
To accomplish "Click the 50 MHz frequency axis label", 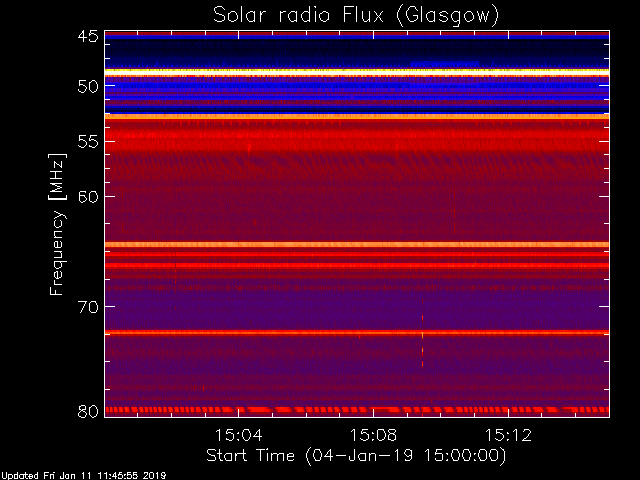I will click(x=88, y=87).
